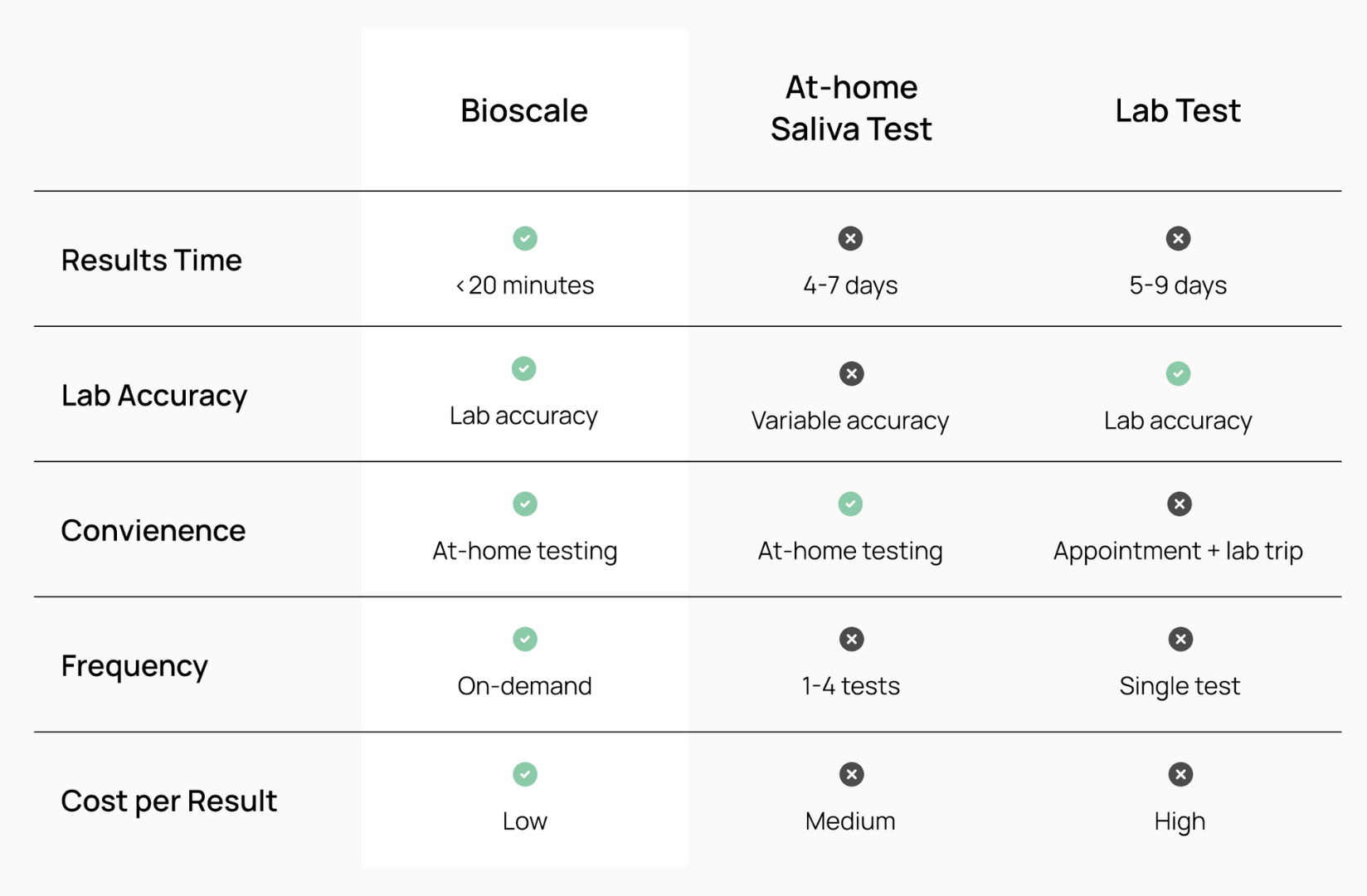Click the X icon above "Medium"

click(x=851, y=774)
